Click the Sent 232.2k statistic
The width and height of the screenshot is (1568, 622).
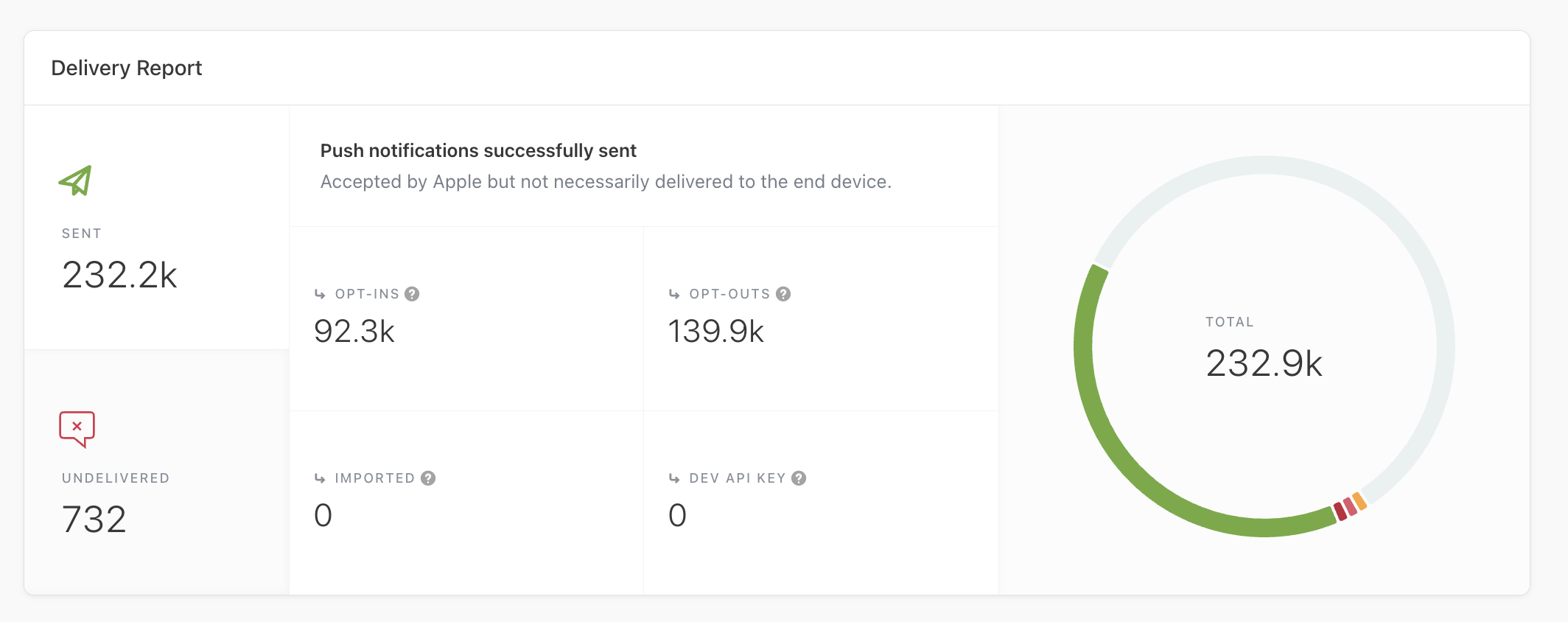[120, 275]
